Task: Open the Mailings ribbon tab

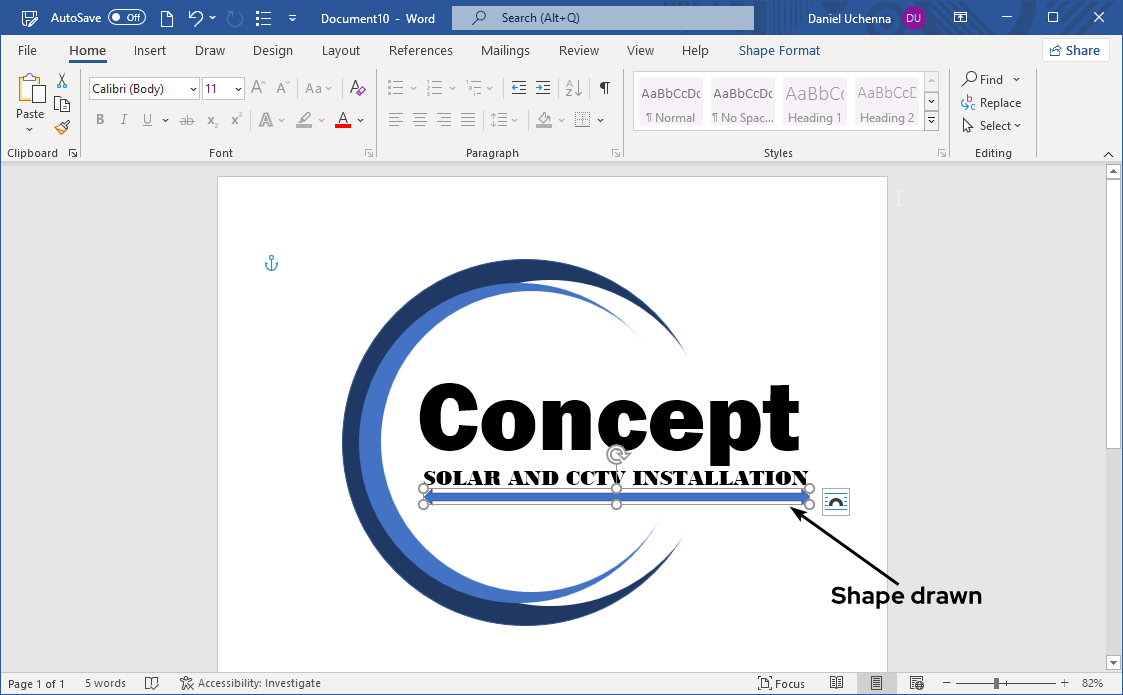Action: [x=505, y=50]
